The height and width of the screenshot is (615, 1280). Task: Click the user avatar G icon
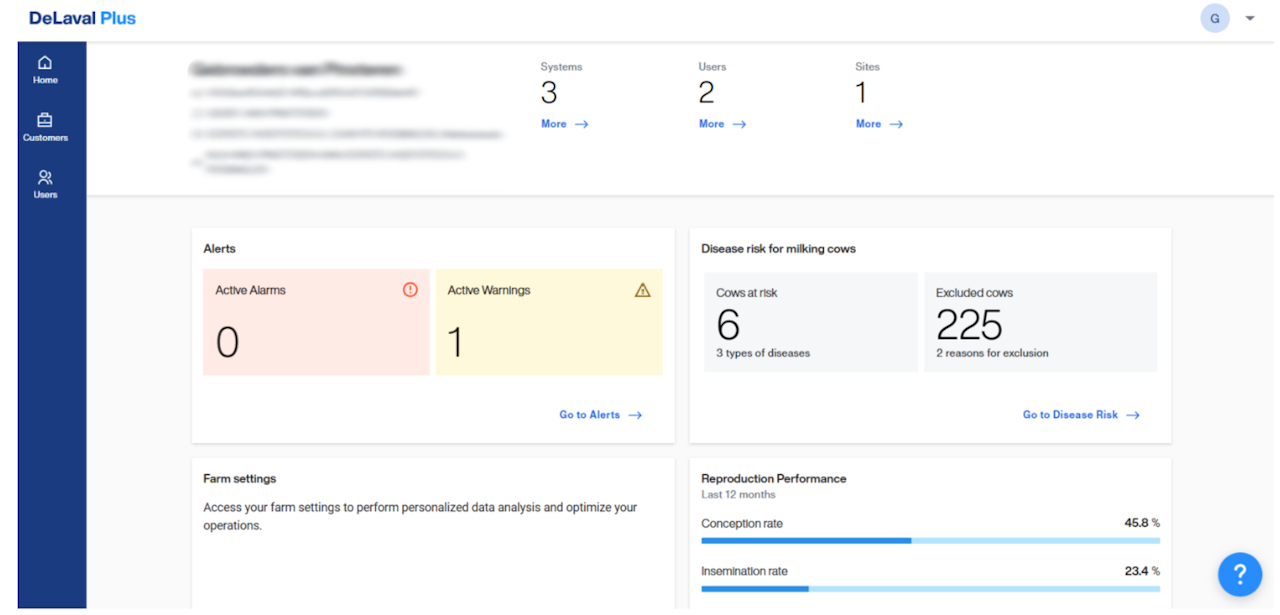click(1215, 18)
